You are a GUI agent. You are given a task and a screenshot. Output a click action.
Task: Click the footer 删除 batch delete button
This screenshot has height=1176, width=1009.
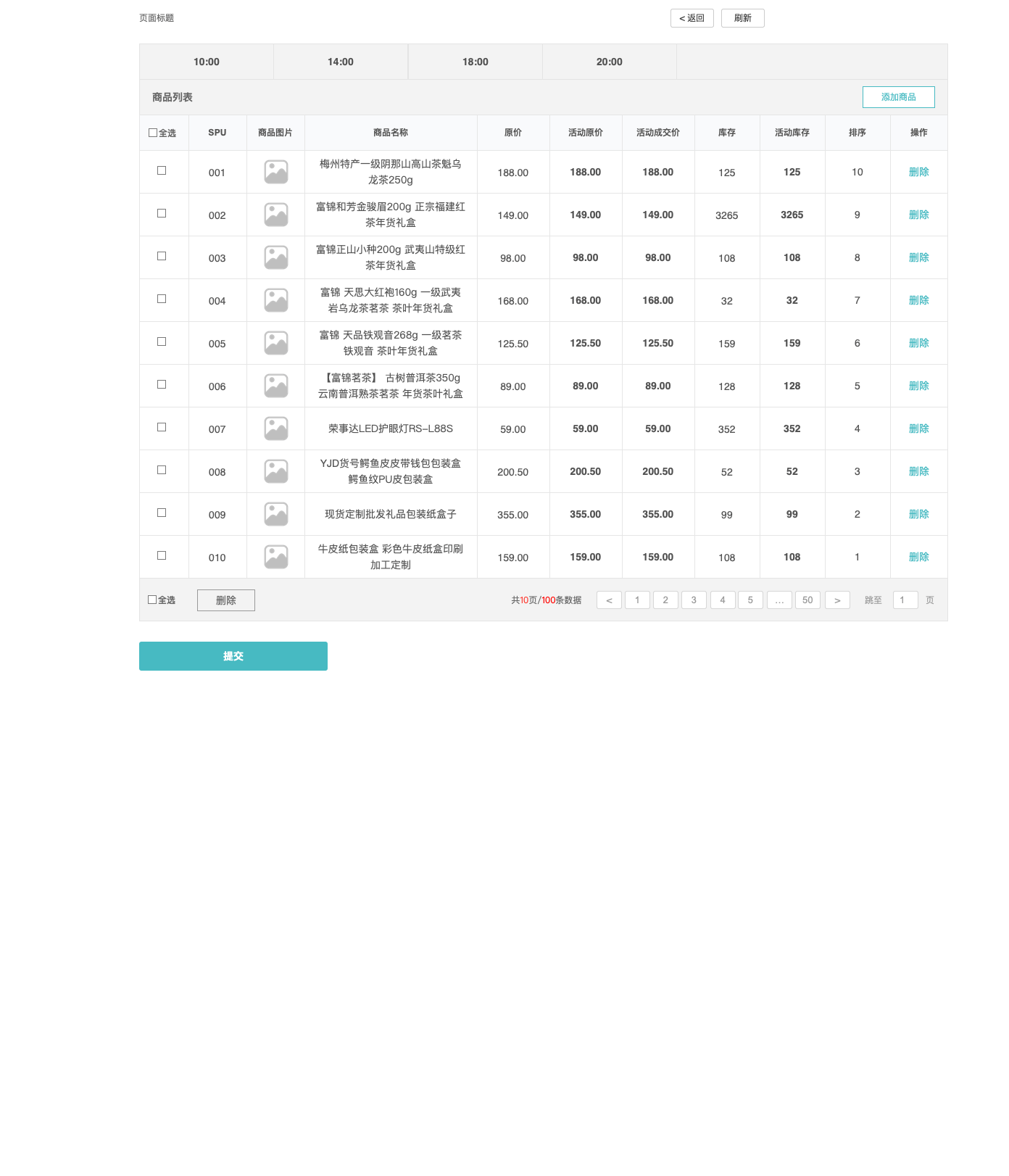[226, 600]
